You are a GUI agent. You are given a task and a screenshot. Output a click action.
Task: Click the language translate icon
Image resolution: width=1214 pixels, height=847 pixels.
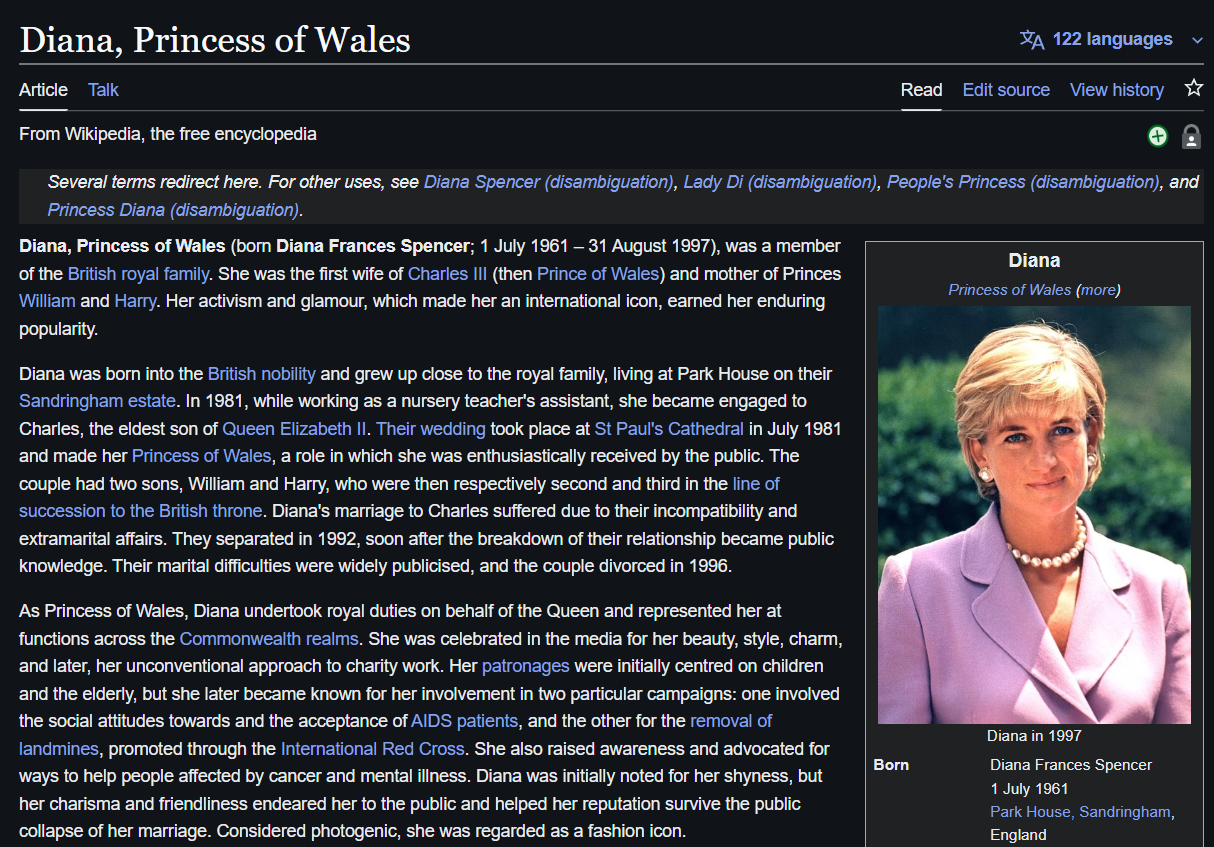tap(1032, 40)
